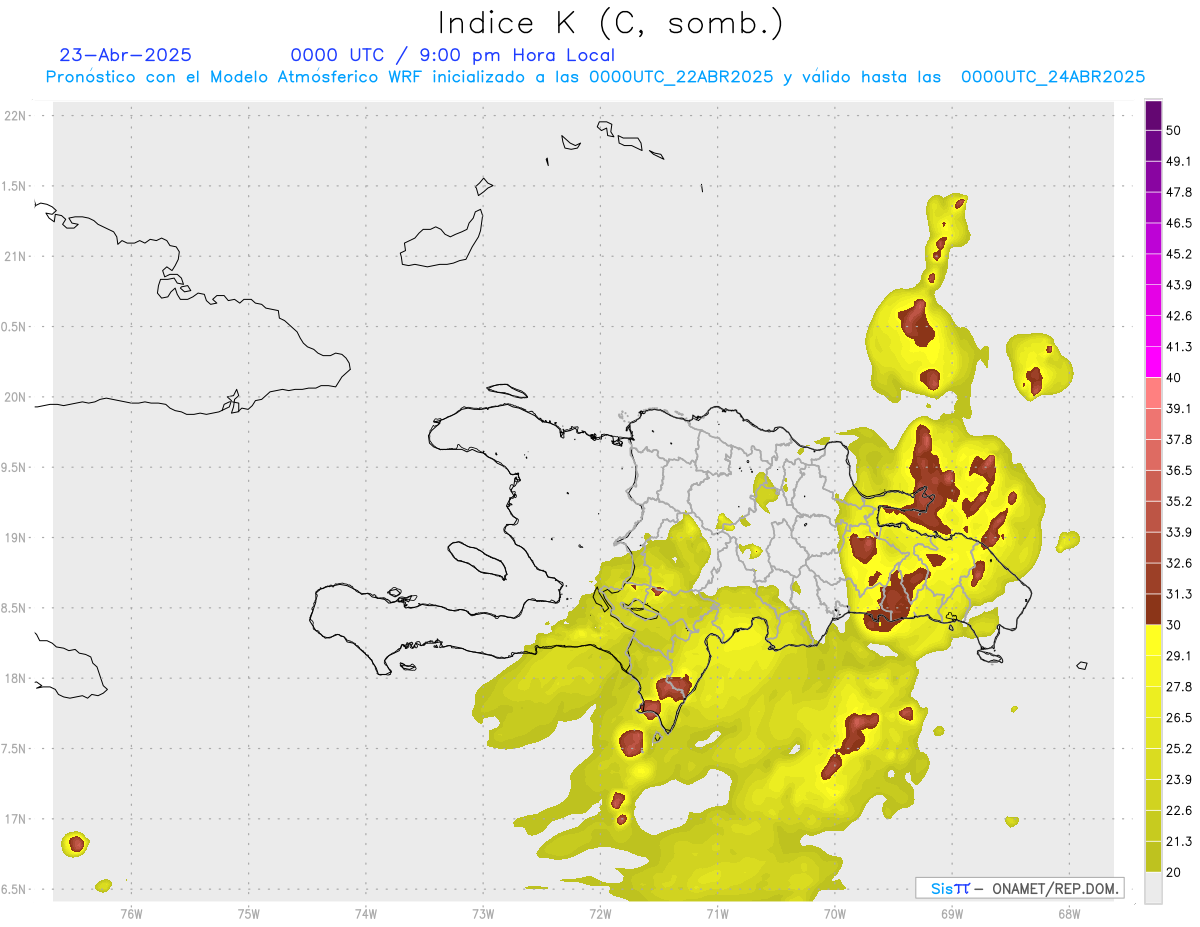Viewport: 1200px width, 927px height.
Task: Click the magenta swatch between 41.3 and 42.6
Action: (1154, 331)
